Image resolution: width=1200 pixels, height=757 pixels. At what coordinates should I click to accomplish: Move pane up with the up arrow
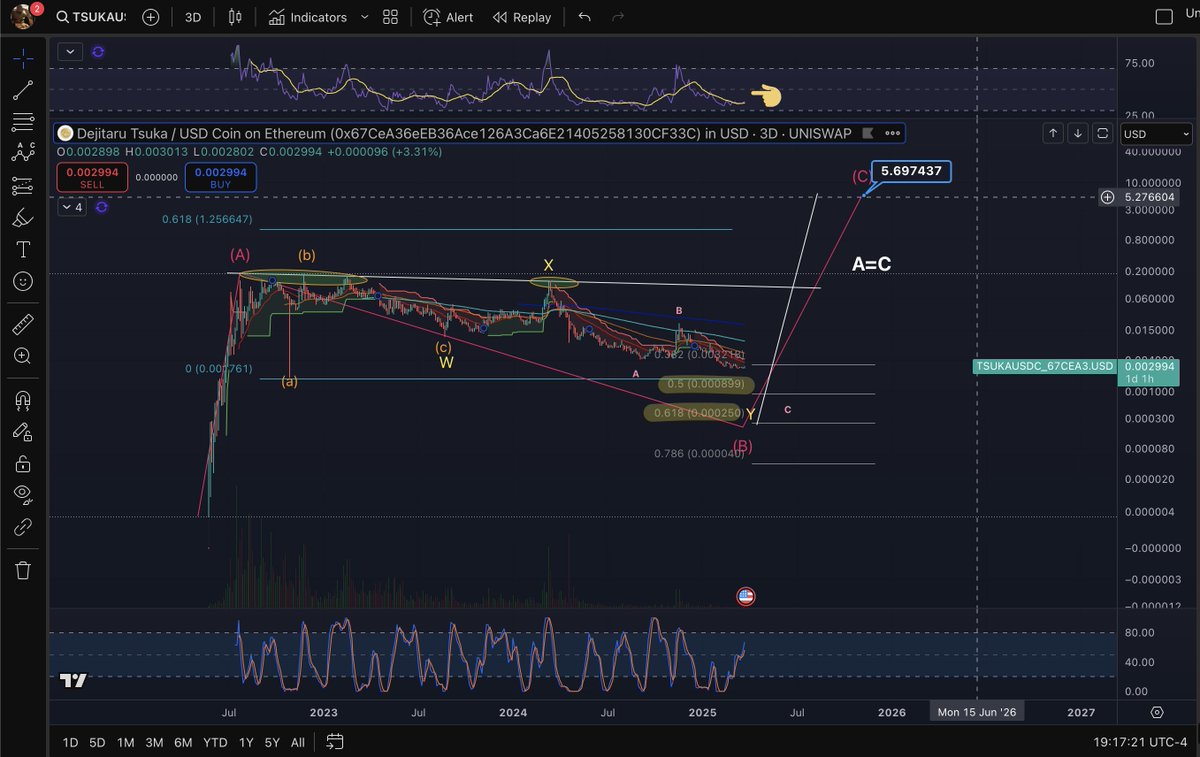(1053, 133)
